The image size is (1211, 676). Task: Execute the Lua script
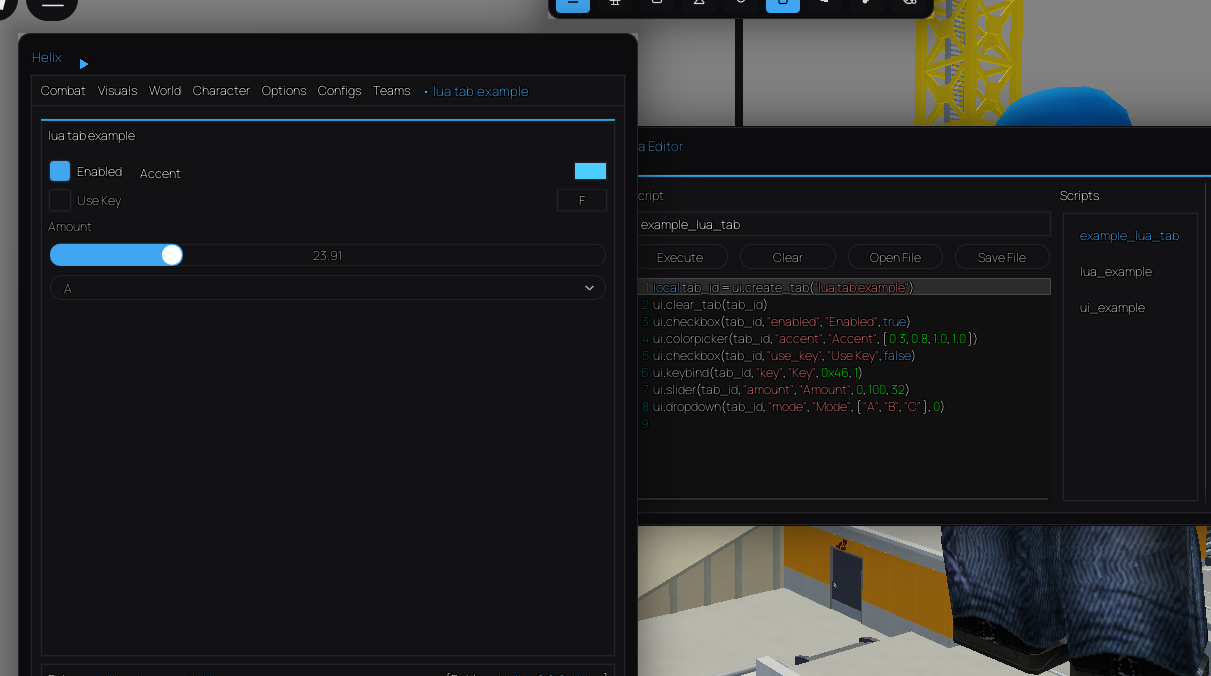point(680,257)
